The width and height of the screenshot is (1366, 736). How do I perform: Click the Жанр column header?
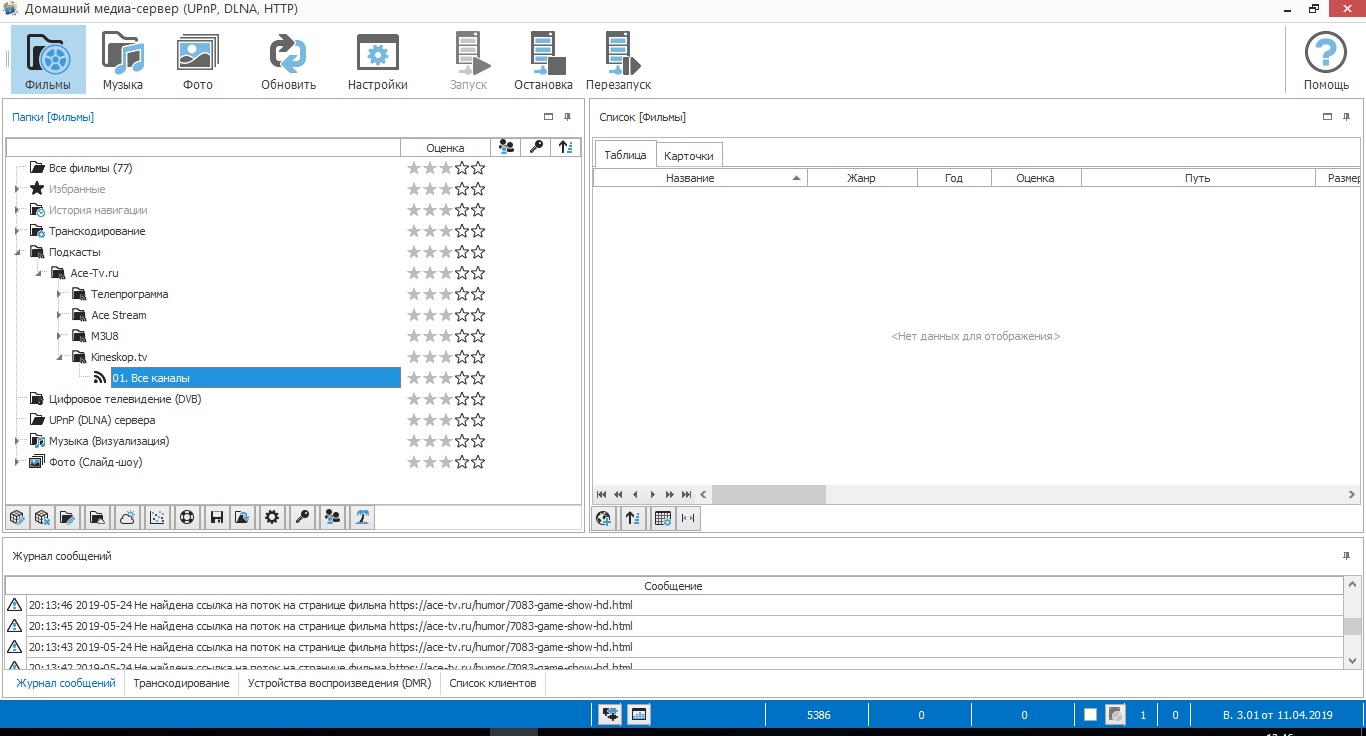(x=861, y=178)
